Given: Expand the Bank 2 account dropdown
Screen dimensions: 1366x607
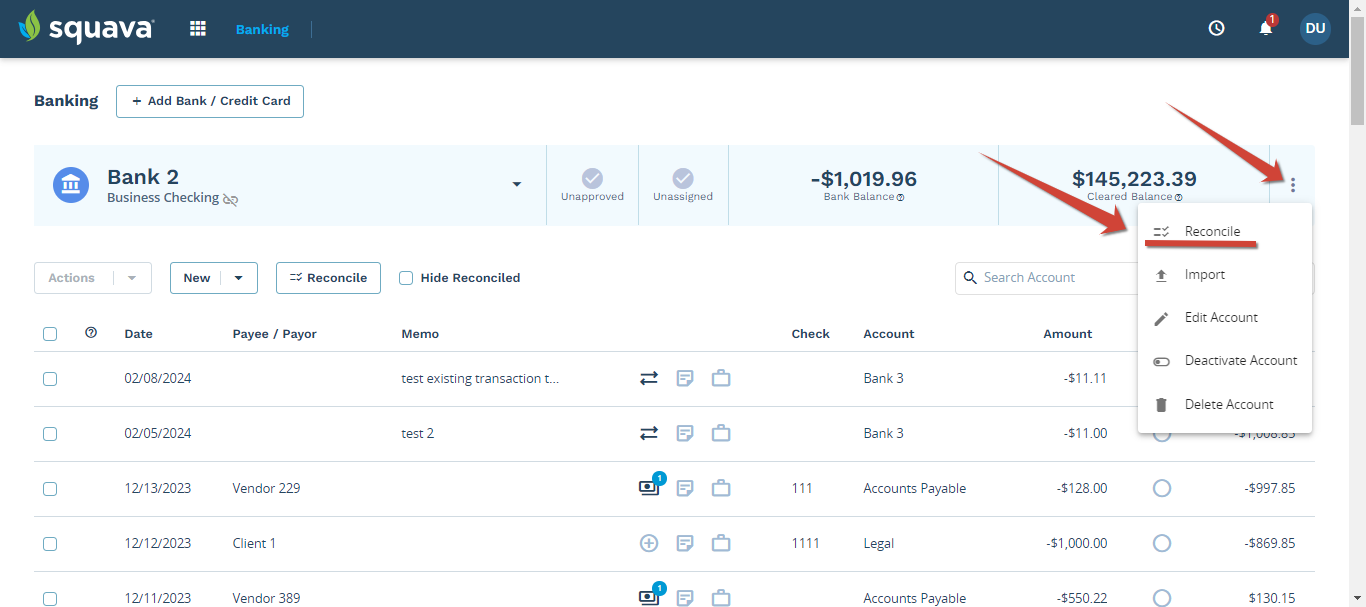Looking at the screenshot, I should [x=517, y=184].
